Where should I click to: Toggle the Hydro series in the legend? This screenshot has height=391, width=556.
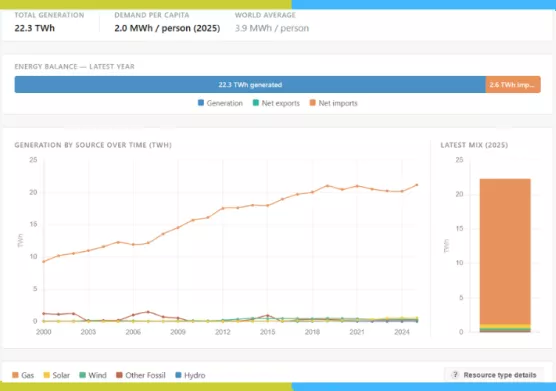(190, 375)
